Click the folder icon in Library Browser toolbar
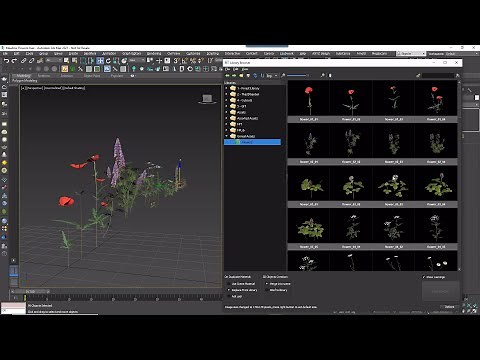Image resolution: width=480 pixels, height=360 pixels. (241, 76)
